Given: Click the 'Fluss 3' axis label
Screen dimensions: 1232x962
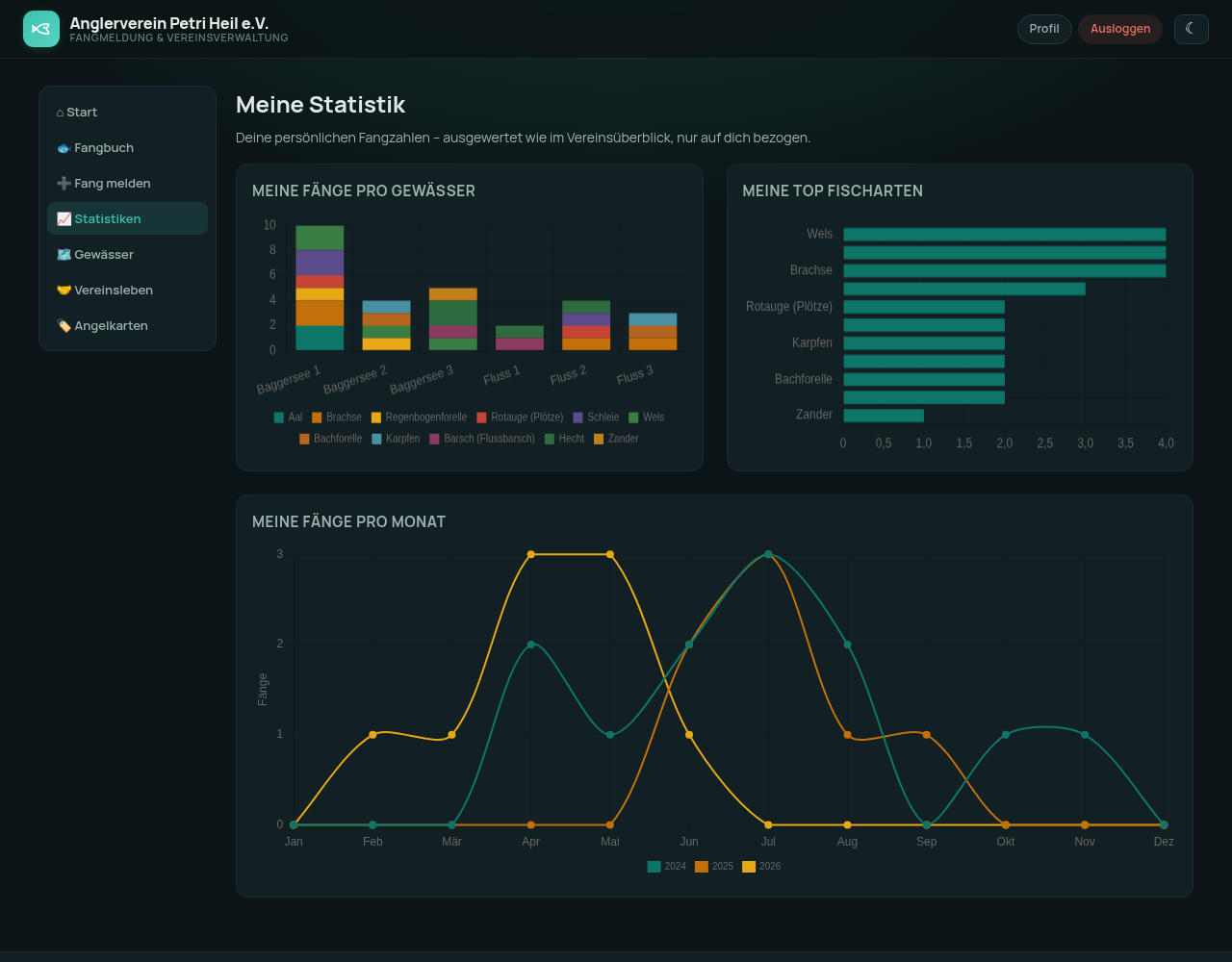Looking at the screenshot, I should [635, 375].
